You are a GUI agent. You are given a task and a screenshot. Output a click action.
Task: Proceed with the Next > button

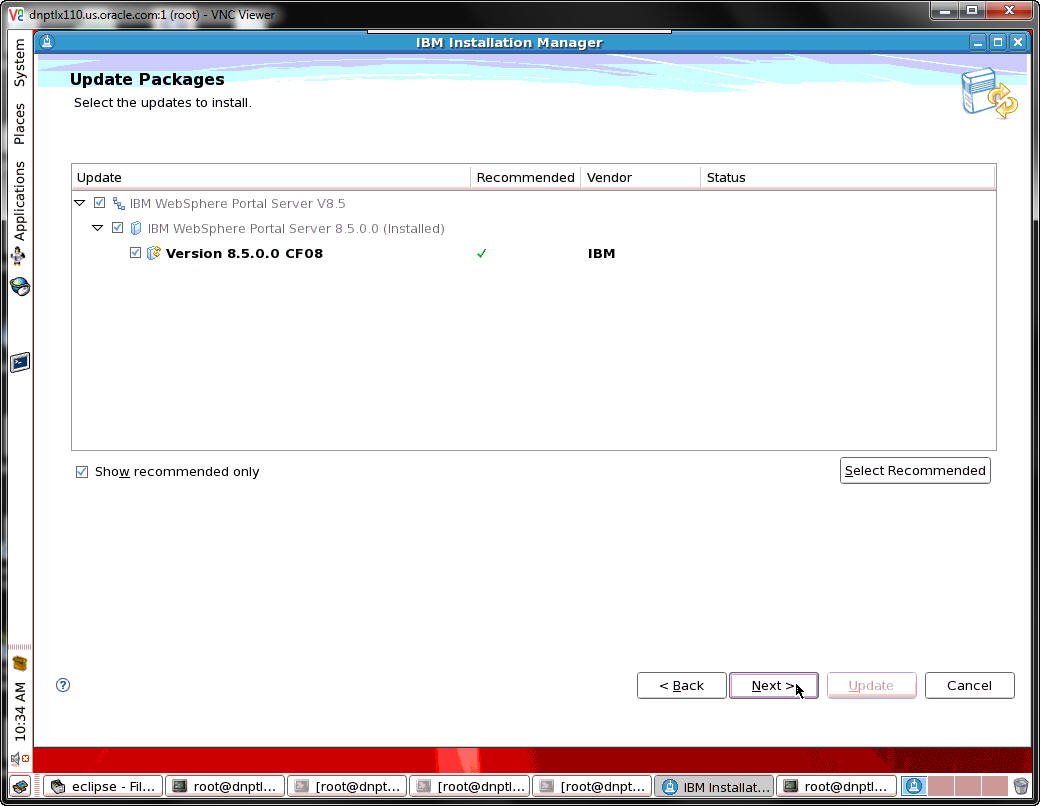[773, 685]
